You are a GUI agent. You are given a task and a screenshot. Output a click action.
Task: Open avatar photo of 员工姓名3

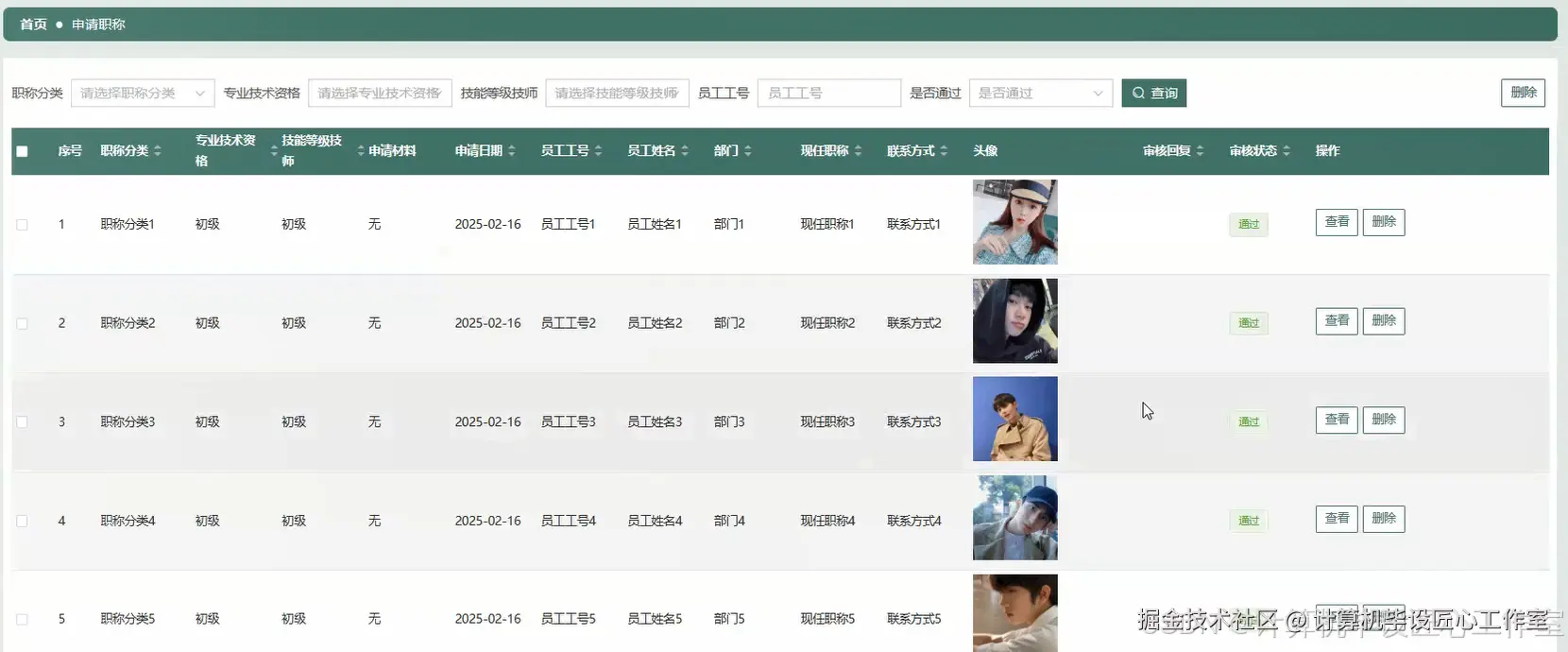pos(1015,420)
